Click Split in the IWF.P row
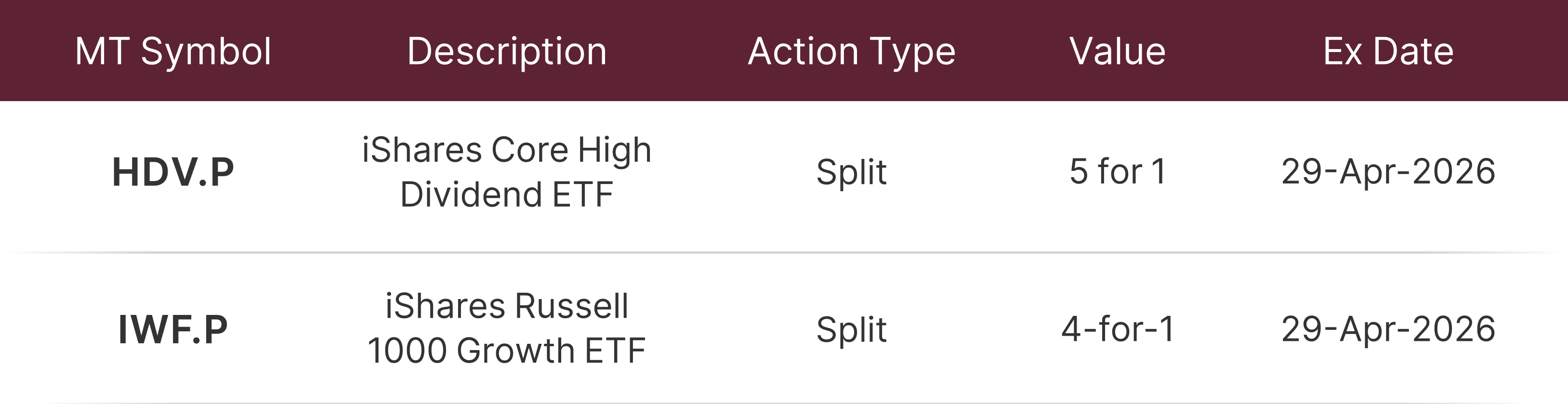Viewport: 1568px width, 404px height. (x=851, y=330)
